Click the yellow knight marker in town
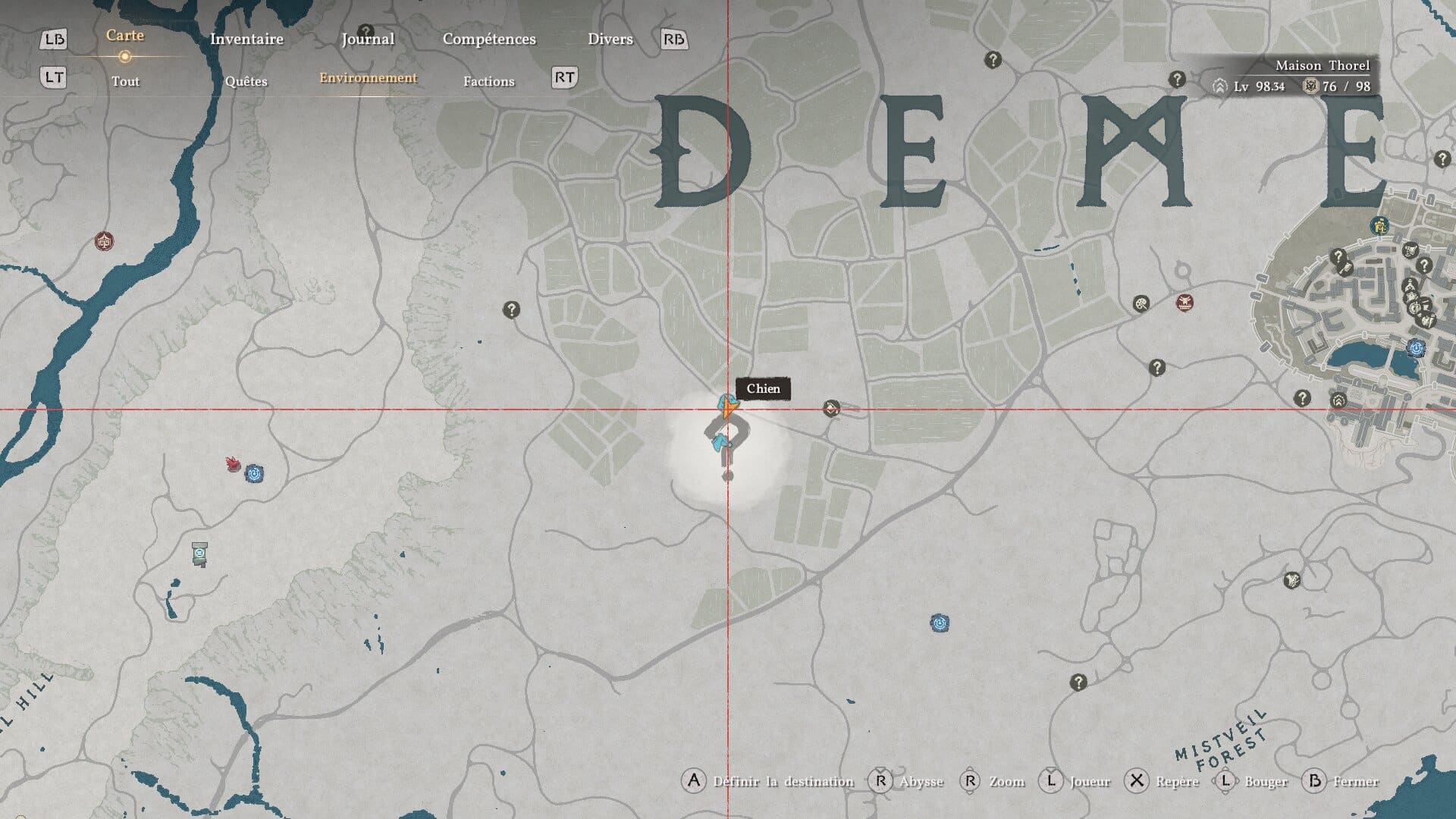Viewport: 1456px width, 819px height. click(1379, 225)
